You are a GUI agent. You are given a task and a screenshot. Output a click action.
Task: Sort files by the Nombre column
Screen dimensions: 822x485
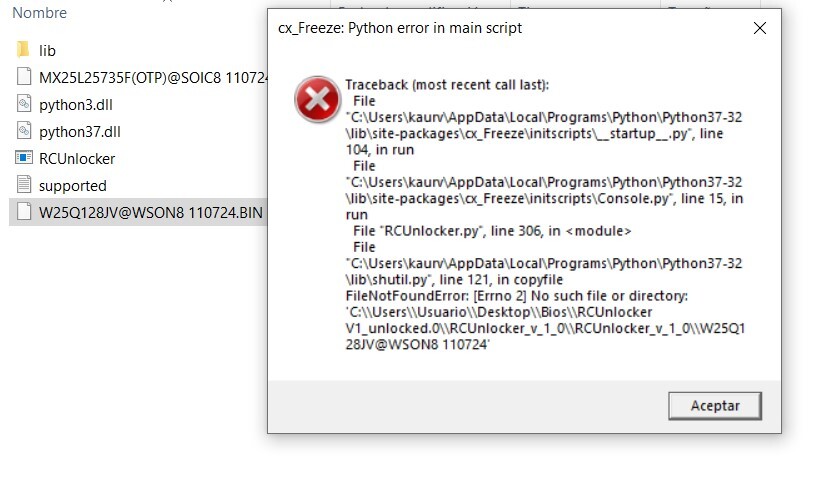click(42, 13)
